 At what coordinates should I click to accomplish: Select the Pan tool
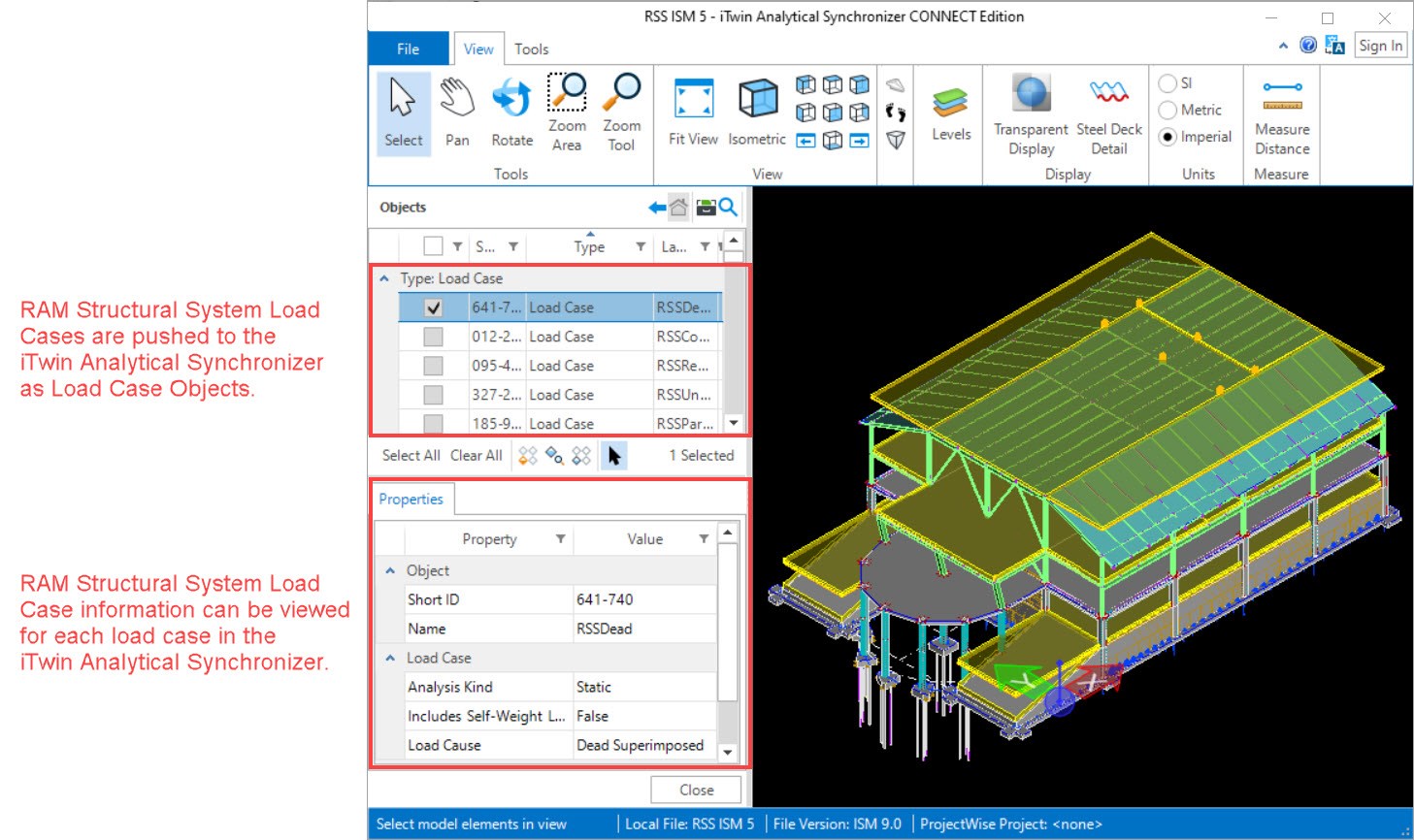coord(457,113)
